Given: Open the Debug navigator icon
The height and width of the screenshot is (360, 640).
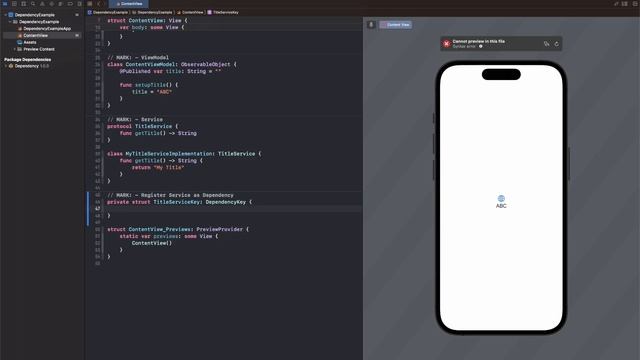Looking at the screenshot, I should click(x=61, y=4).
